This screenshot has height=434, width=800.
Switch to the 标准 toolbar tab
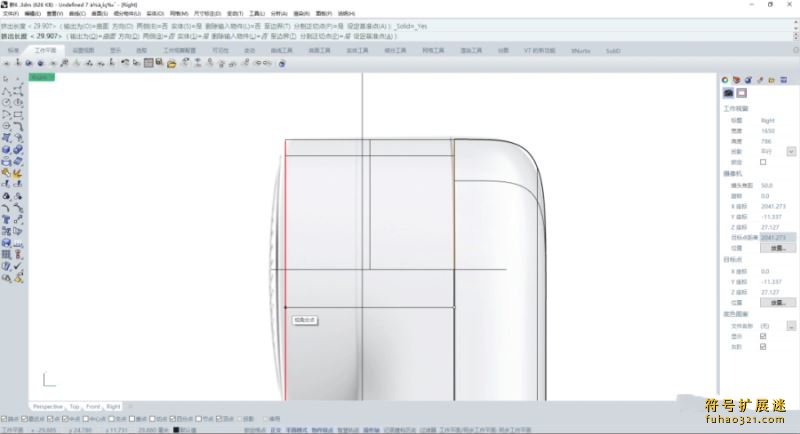(x=13, y=50)
